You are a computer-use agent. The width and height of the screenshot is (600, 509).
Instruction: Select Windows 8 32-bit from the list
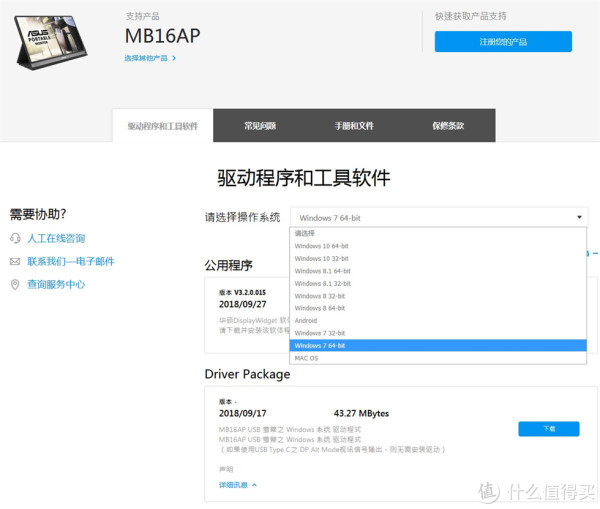438,296
